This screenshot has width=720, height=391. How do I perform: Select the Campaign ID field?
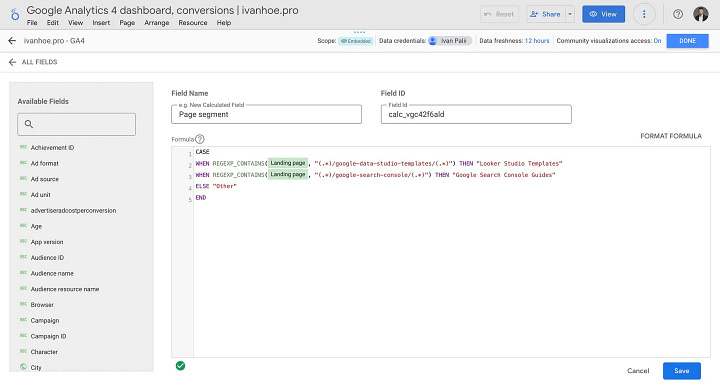48,336
